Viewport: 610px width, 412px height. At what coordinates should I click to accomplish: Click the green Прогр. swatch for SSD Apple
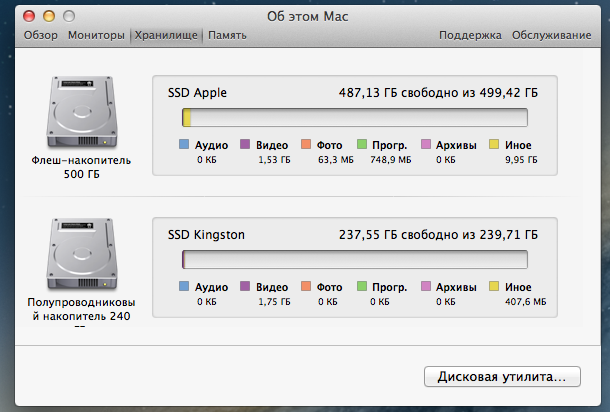coord(362,144)
